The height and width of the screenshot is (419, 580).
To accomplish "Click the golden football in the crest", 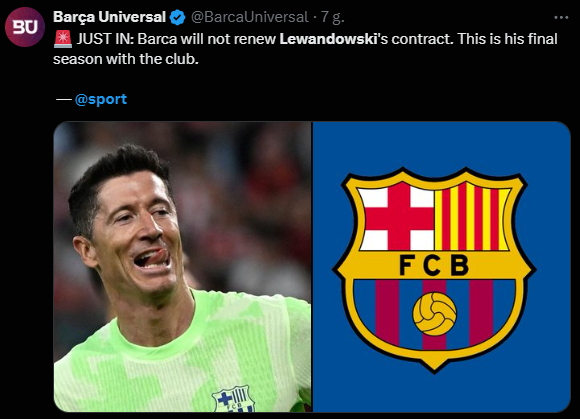I will pyautogui.click(x=435, y=314).
